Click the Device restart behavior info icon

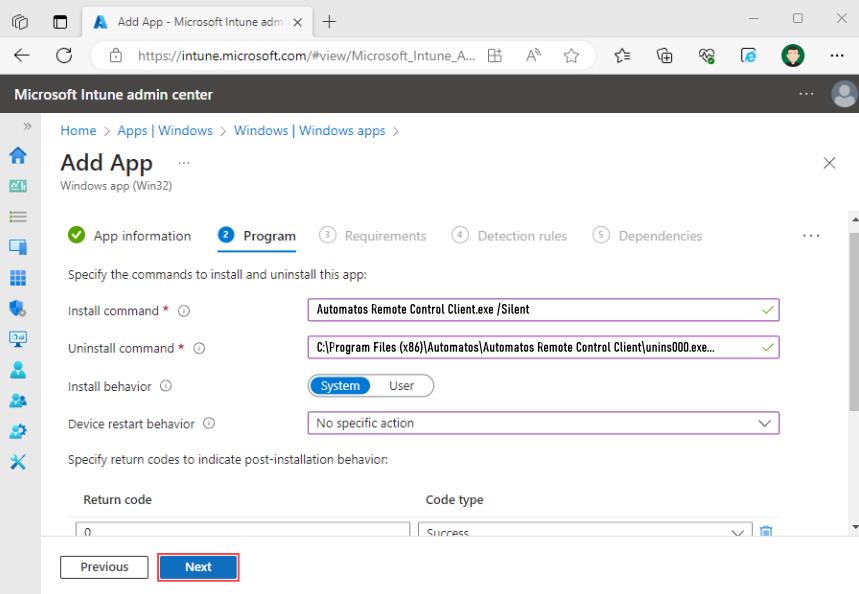pos(209,424)
